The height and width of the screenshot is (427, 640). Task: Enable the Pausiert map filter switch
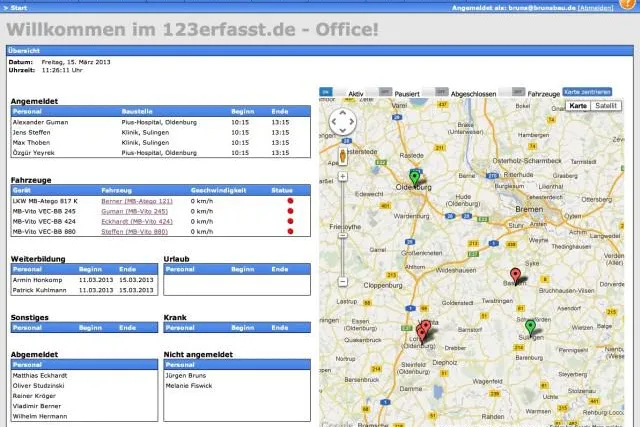coord(379,92)
